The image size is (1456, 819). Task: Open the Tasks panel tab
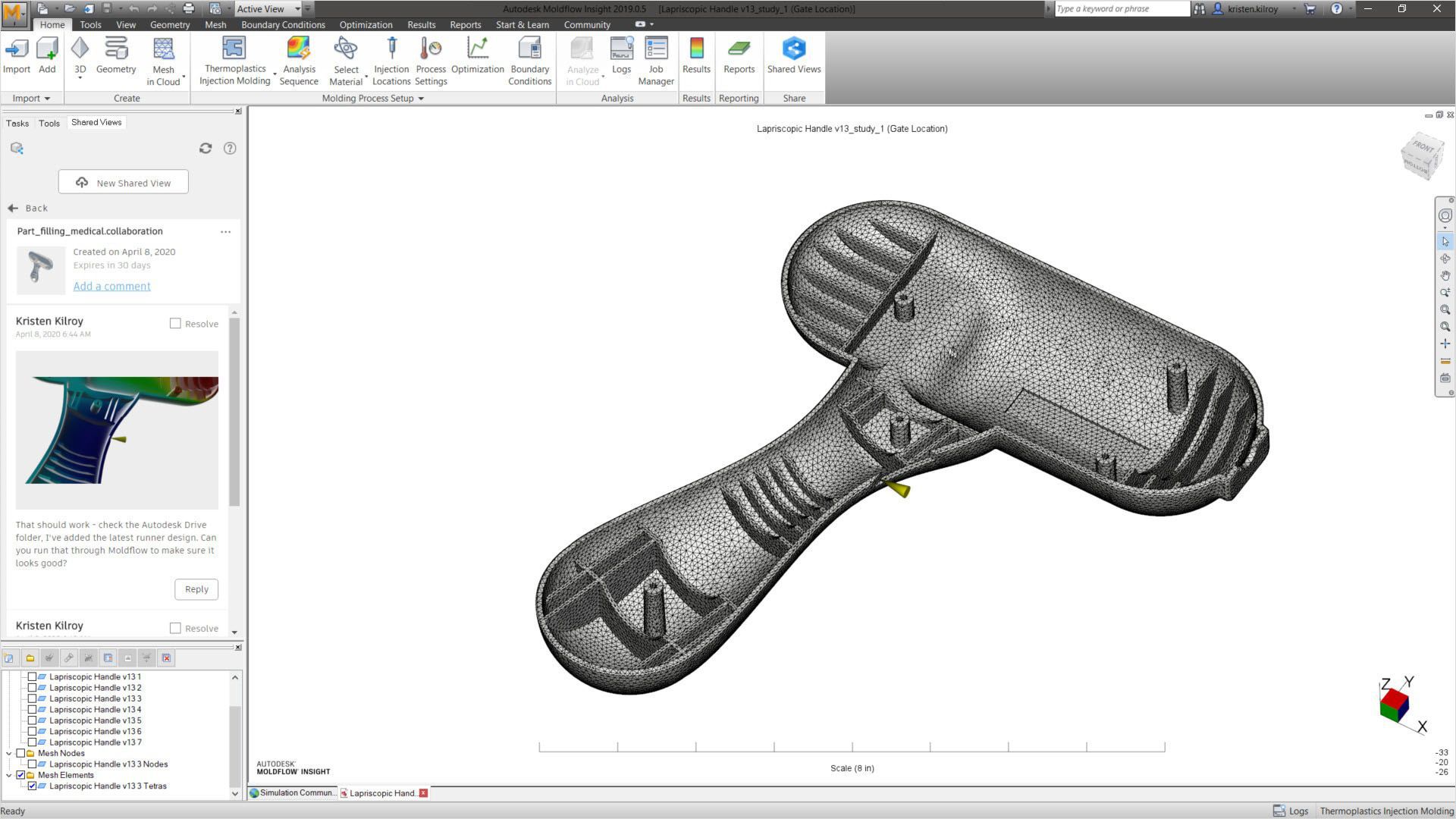[x=17, y=123]
